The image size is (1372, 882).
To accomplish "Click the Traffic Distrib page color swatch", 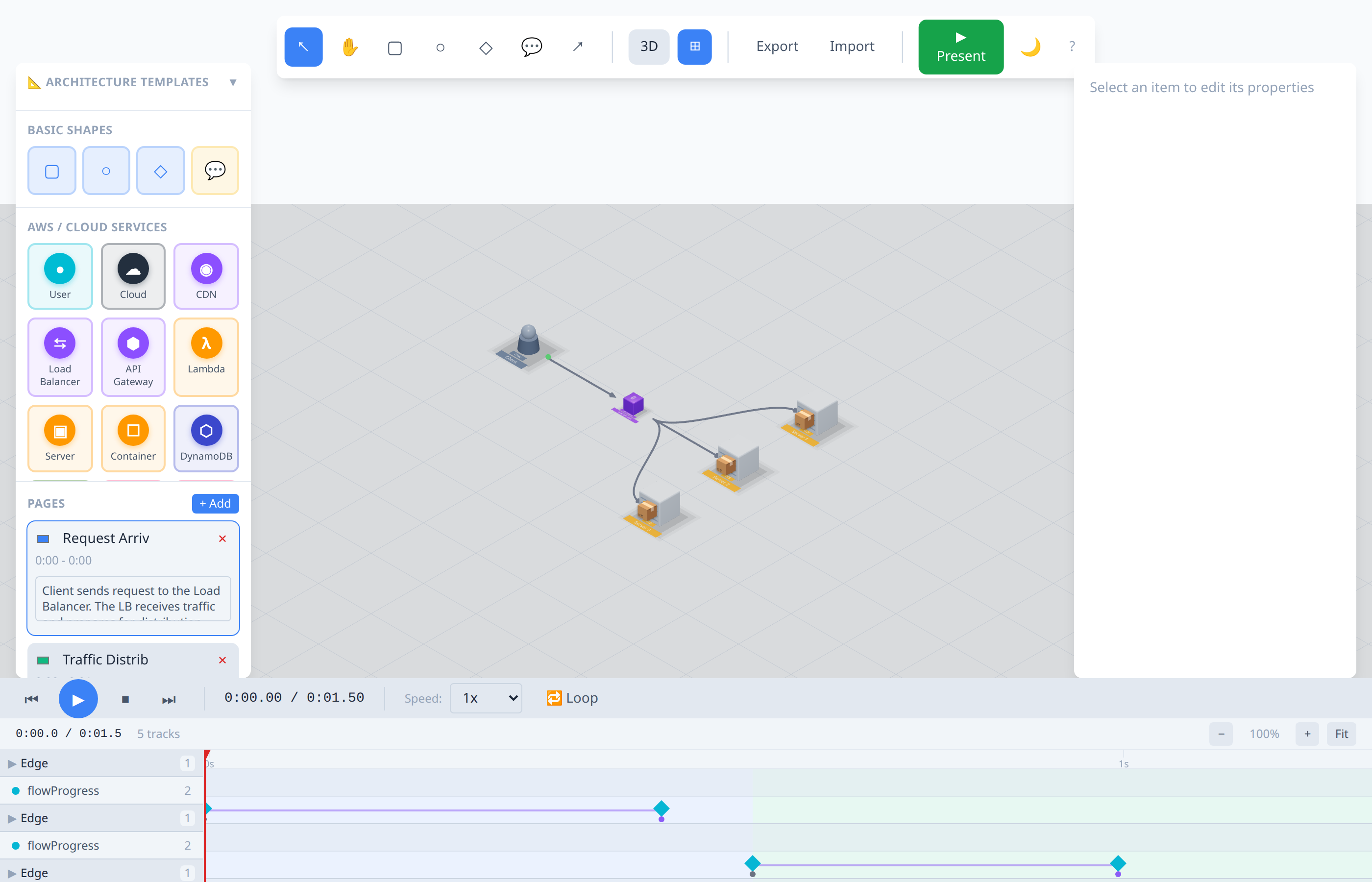I will click(x=44, y=661).
